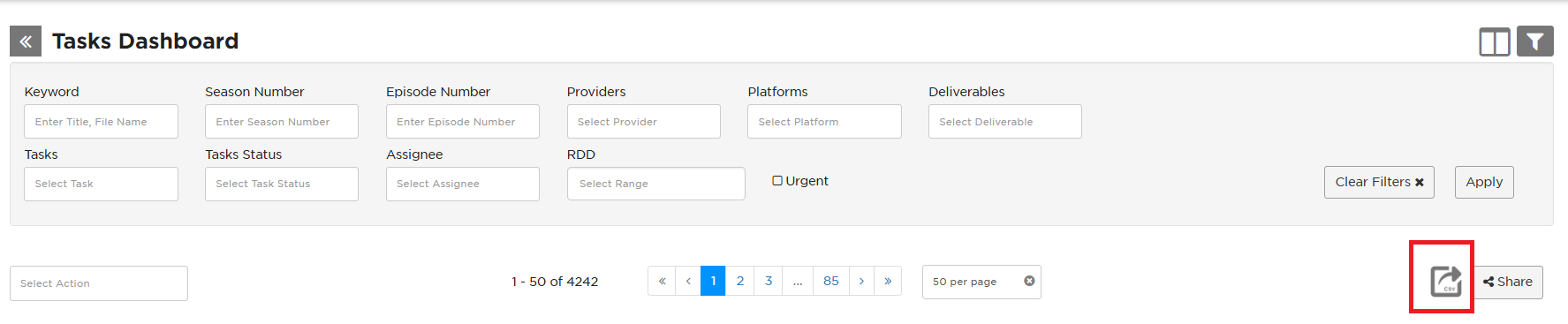Screen dimensions: 1568x324
Task: Focus the Enter Season Number field
Action: (x=282, y=122)
